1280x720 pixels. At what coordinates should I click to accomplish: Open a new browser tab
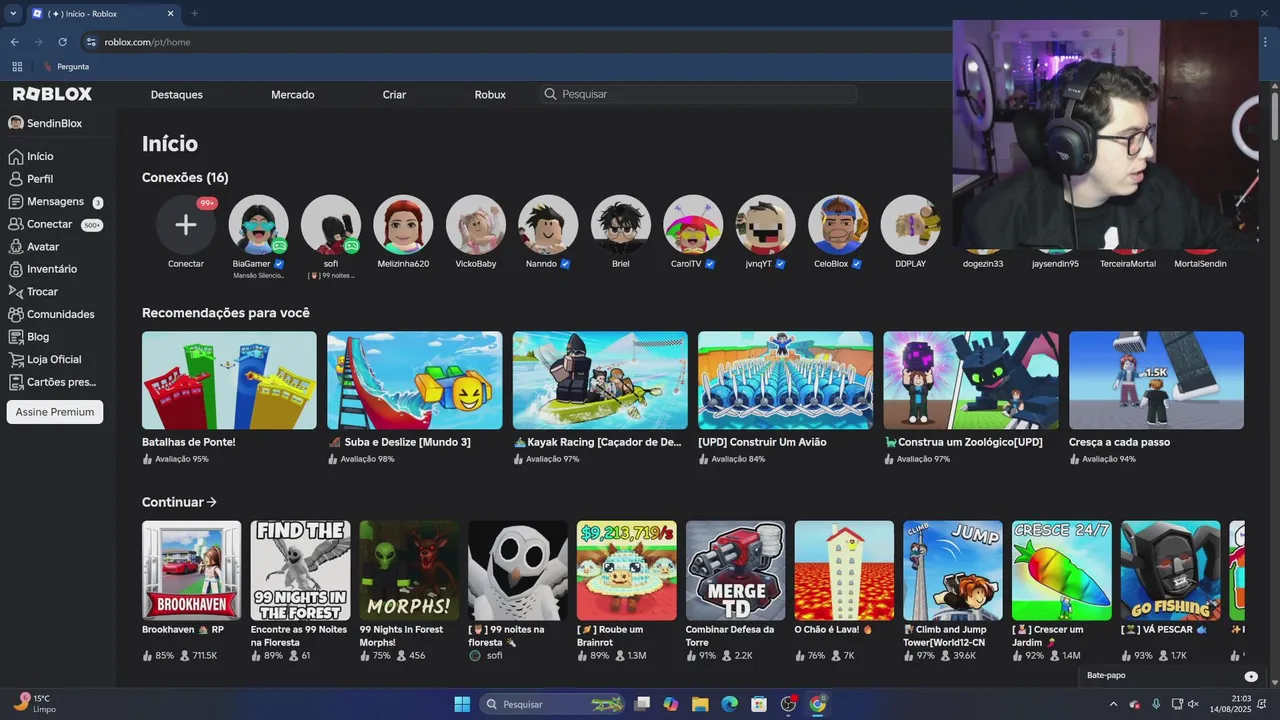[194, 13]
